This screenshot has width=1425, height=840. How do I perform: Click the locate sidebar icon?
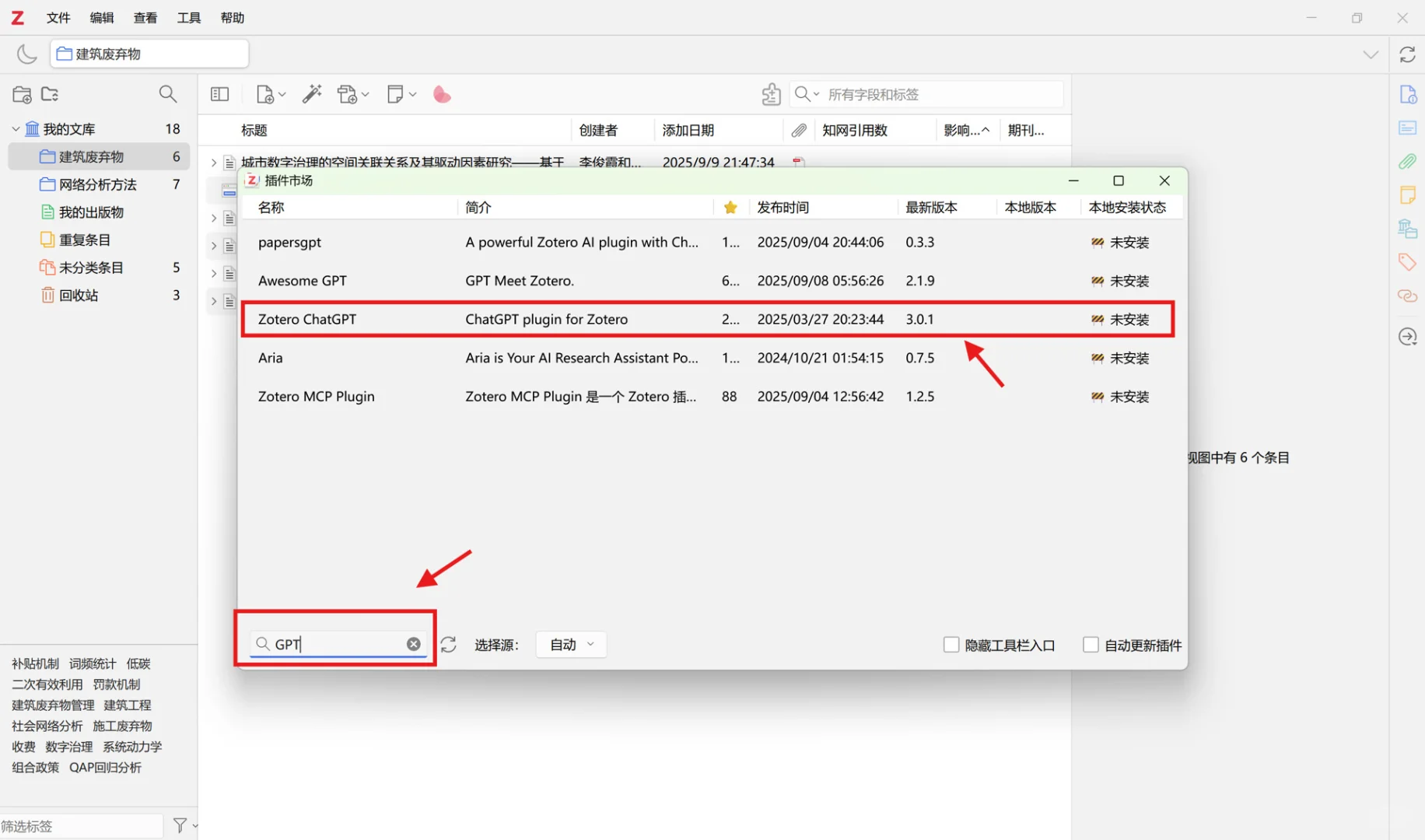[1407, 337]
